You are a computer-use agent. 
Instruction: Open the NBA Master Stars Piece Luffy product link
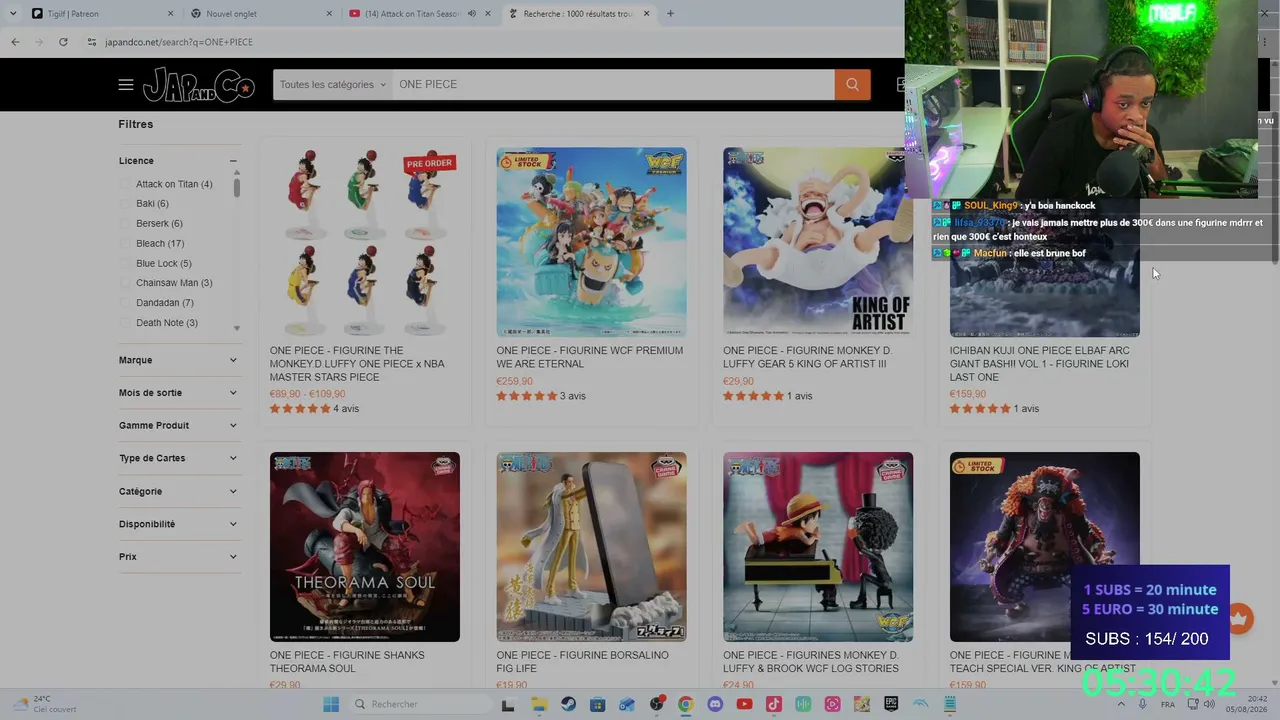click(357, 364)
